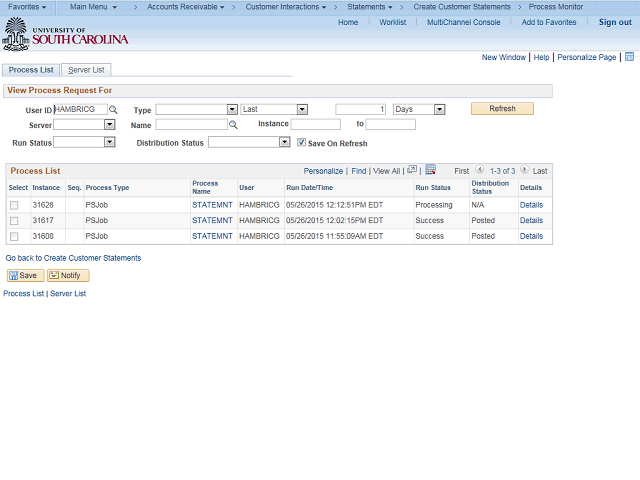Open STATEMNT process for instance 31608
Viewport: 640px width, 480px height.
212,236
